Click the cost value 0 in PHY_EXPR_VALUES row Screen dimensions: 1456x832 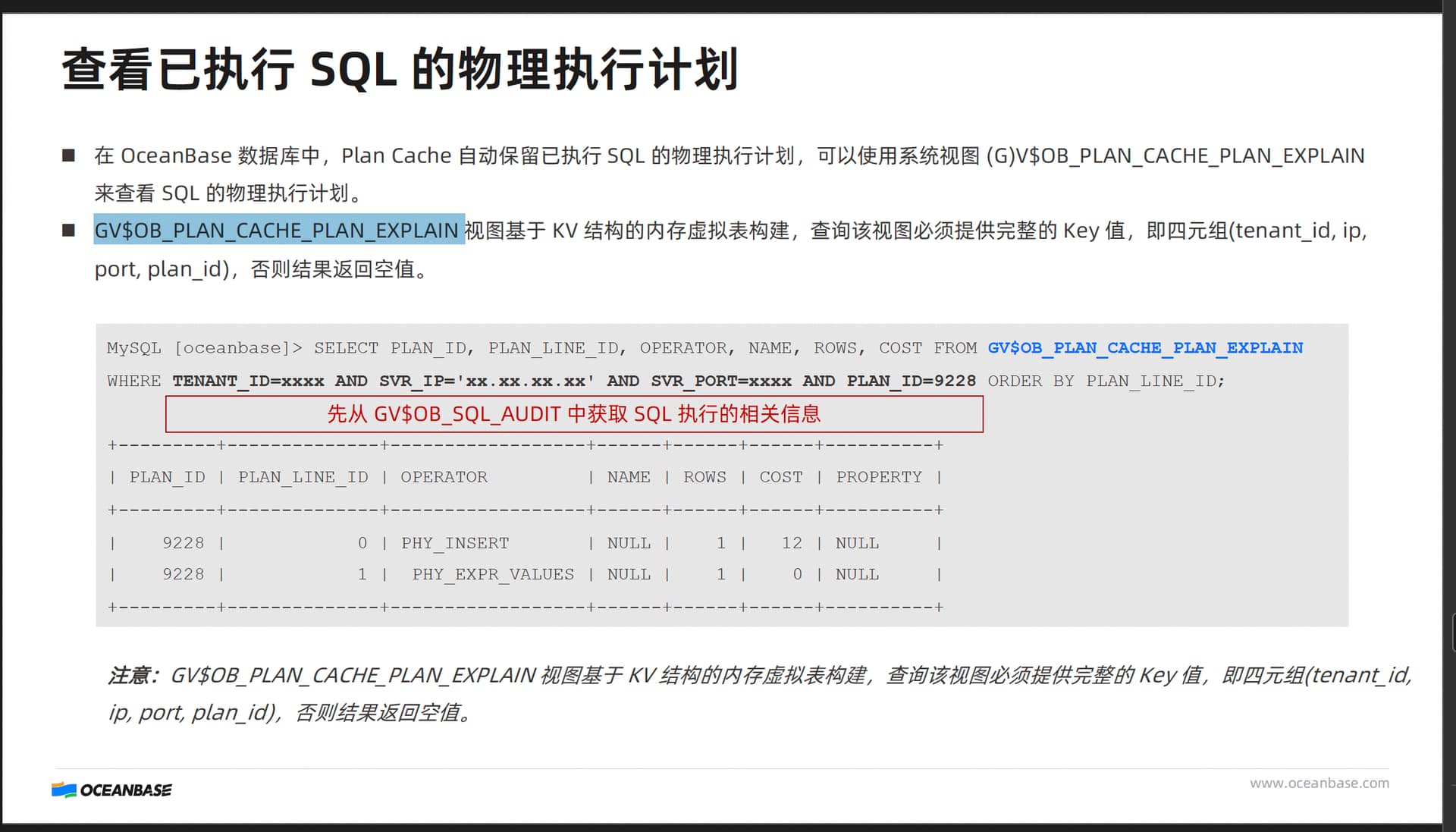(x=797, y=574)
